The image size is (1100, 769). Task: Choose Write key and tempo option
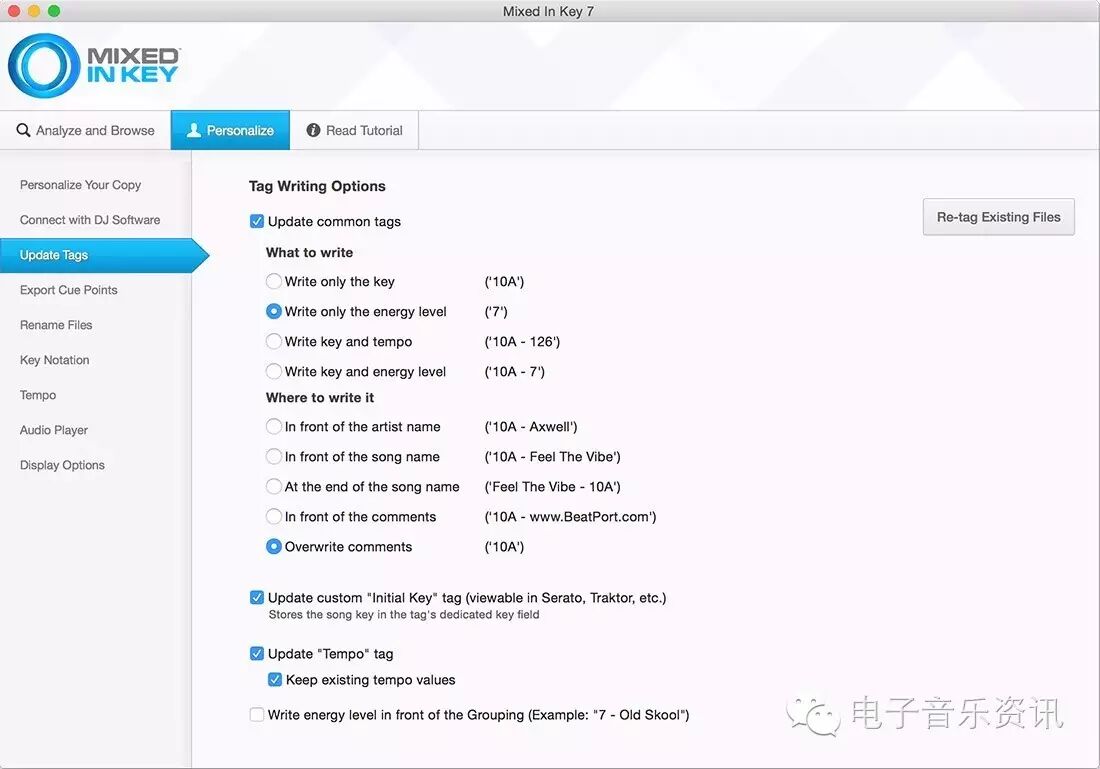coord(274,342)
